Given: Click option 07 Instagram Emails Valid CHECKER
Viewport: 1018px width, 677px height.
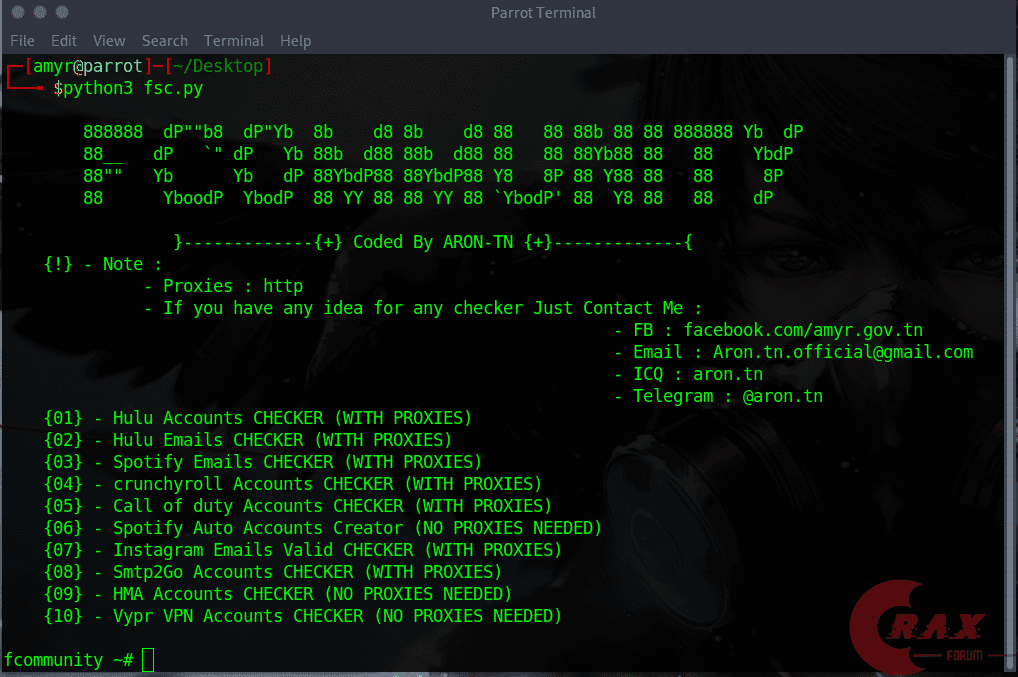Looking at the screenshot, I should (303, 550).
